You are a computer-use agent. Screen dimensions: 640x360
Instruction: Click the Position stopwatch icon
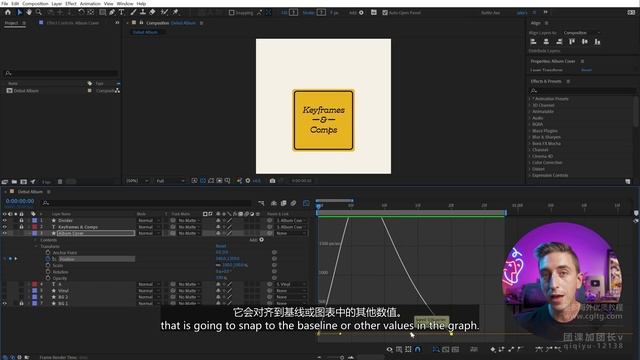pyautogui.click(x=48, y=259)
